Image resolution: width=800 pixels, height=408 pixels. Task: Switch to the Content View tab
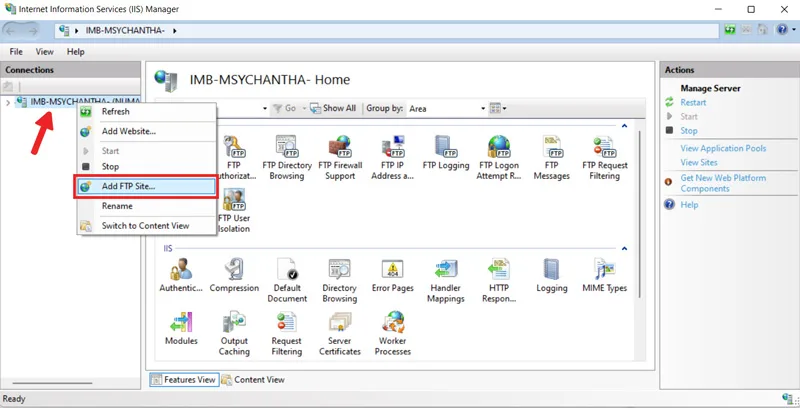pyautogui.click(x=253, y=379)
